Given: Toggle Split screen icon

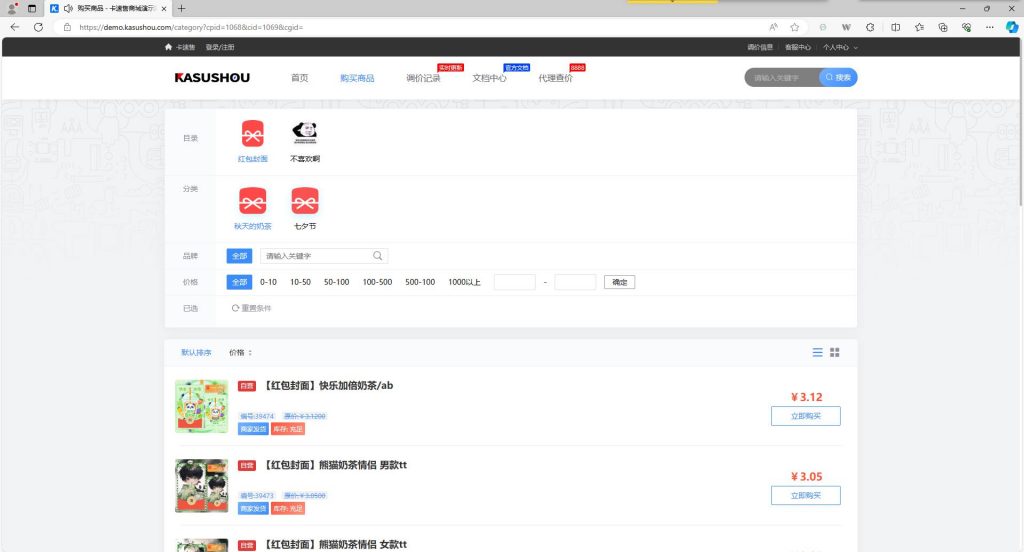Looking at the screenshot, I should [x=895, y=27].
